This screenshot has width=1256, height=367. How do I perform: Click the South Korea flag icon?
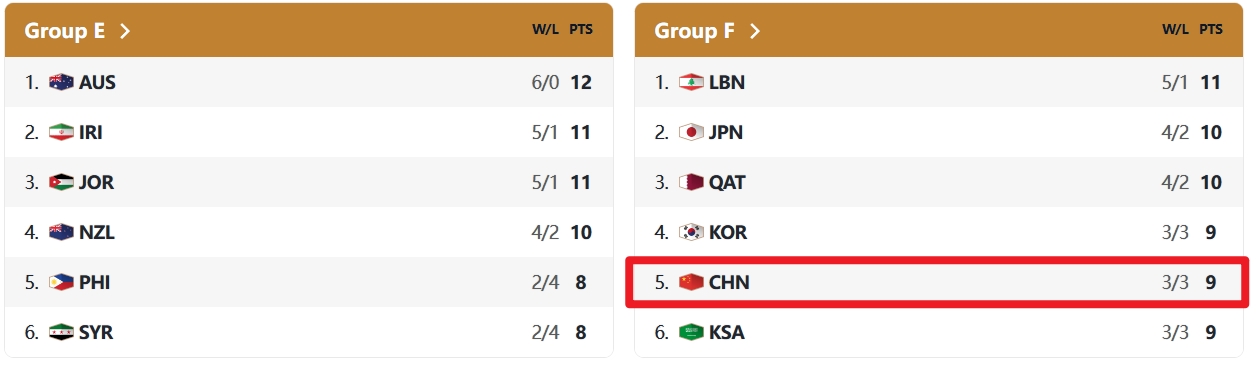tap(691, 232)
